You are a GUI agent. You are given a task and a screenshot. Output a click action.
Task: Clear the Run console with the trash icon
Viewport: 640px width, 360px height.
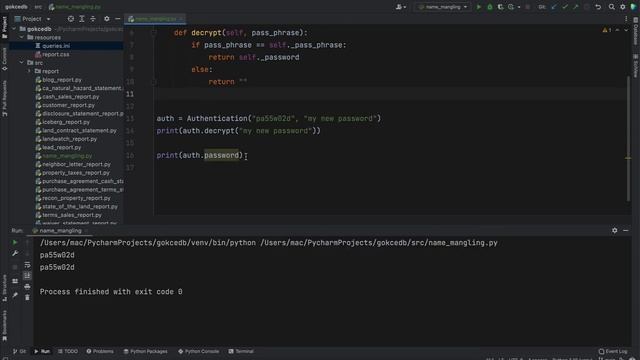click(27, 298)
